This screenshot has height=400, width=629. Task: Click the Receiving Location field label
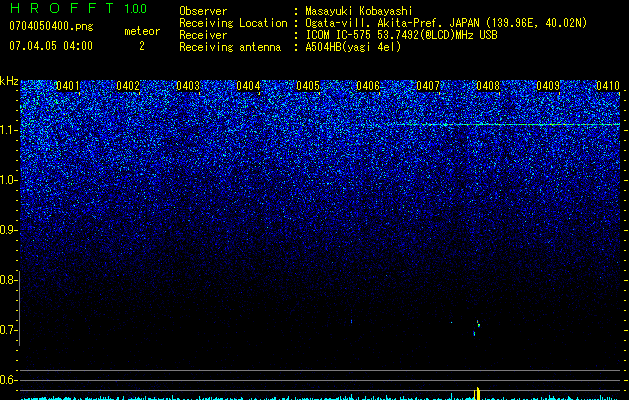pyautogui.click(x=233, y=23)
